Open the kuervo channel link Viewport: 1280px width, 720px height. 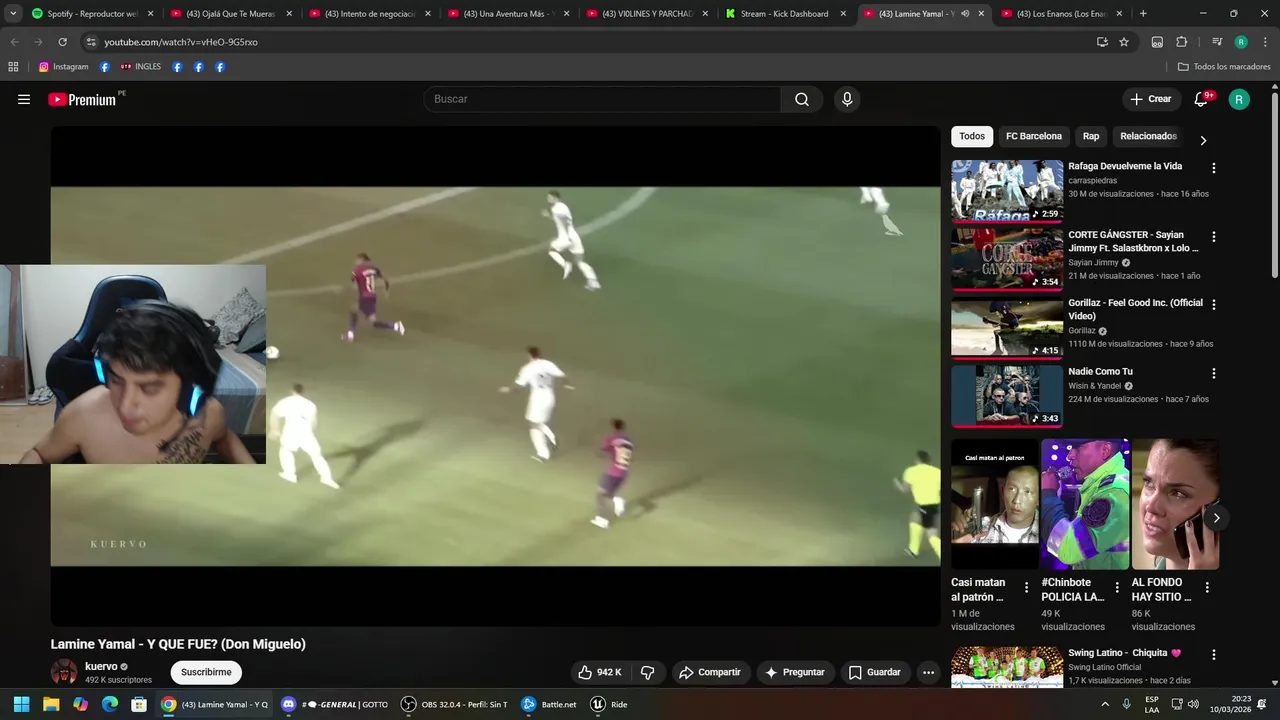[x=101, y=666]
